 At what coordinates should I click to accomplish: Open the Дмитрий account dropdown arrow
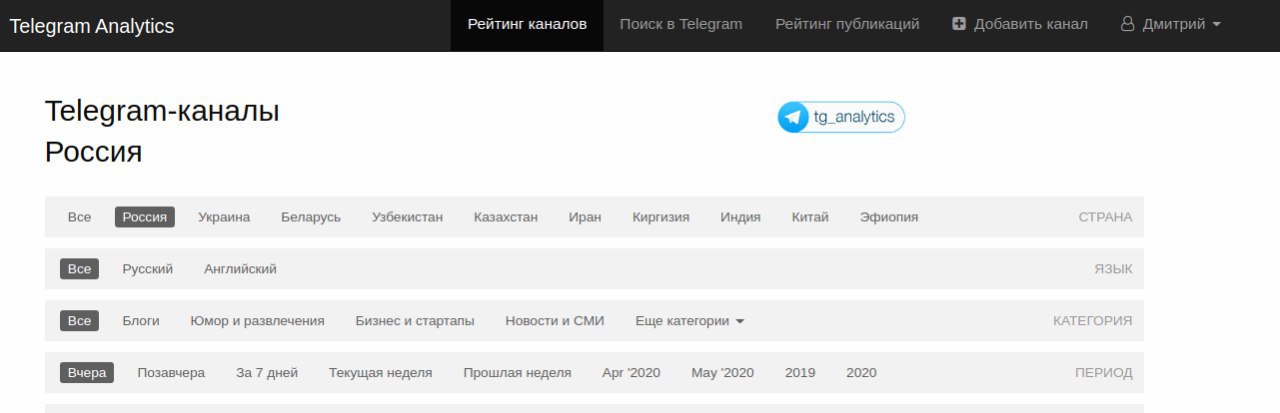pyautogui.click(x=1216, y=24)
